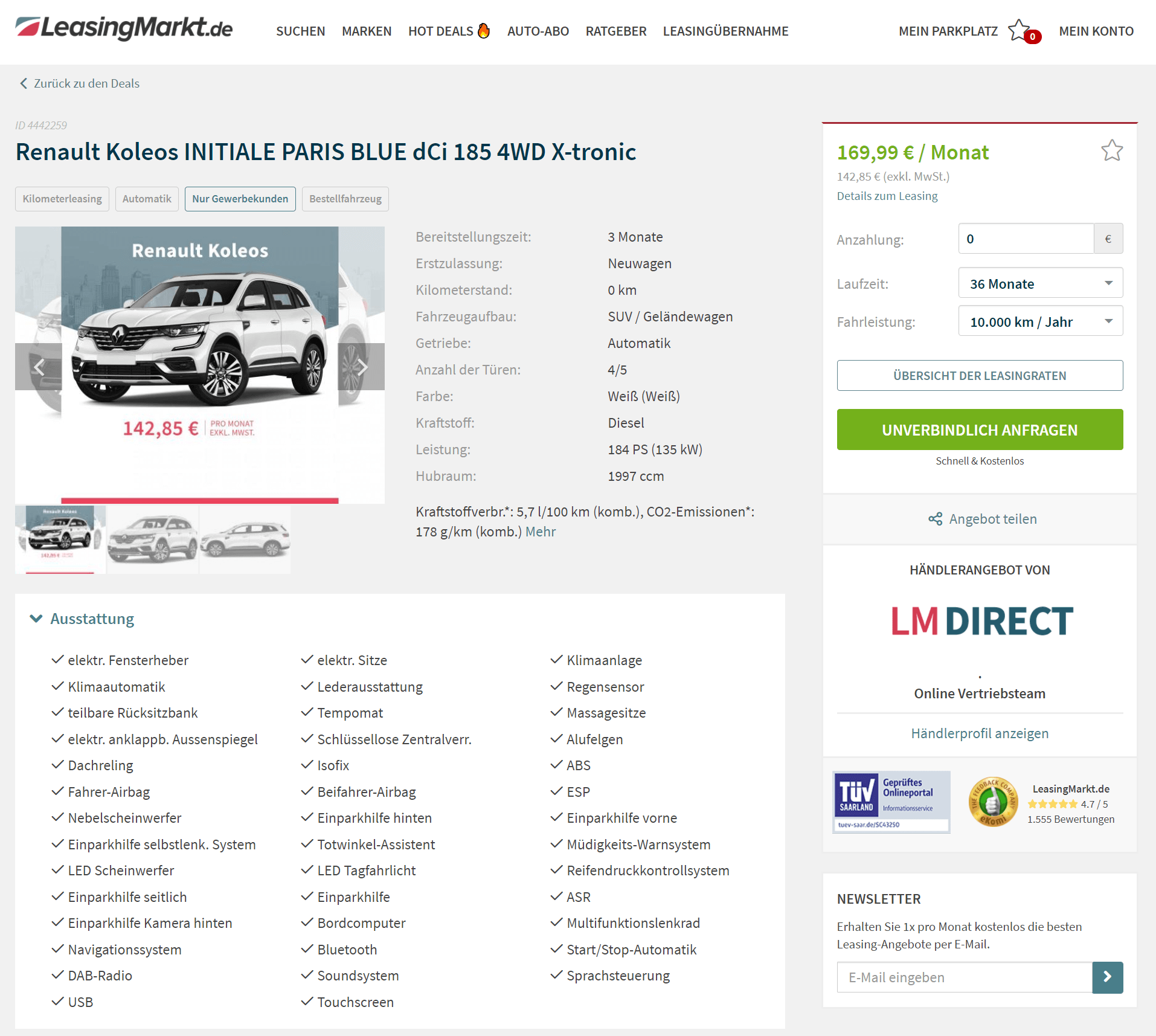
Task: Open the Fahrleistung 10.000 km dropdown
Action: 1041,321
